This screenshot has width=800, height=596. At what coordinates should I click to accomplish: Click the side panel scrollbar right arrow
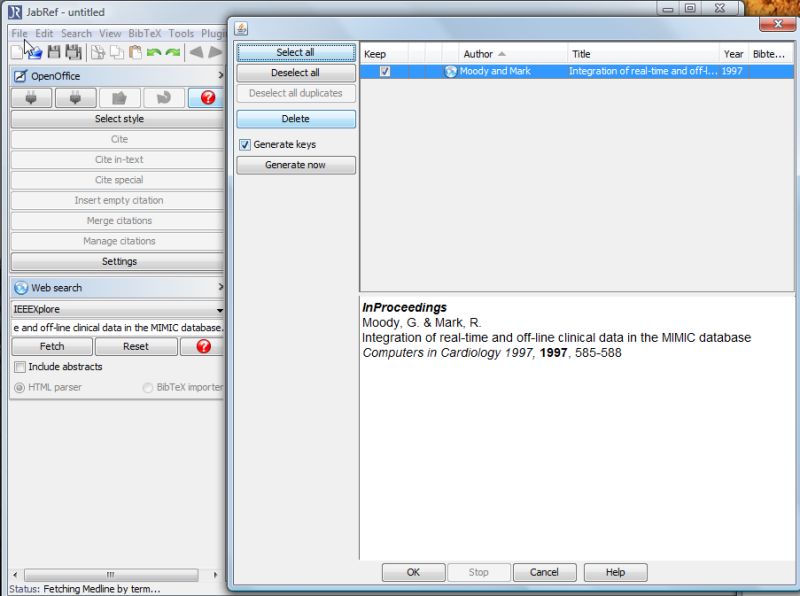(215, 575)
